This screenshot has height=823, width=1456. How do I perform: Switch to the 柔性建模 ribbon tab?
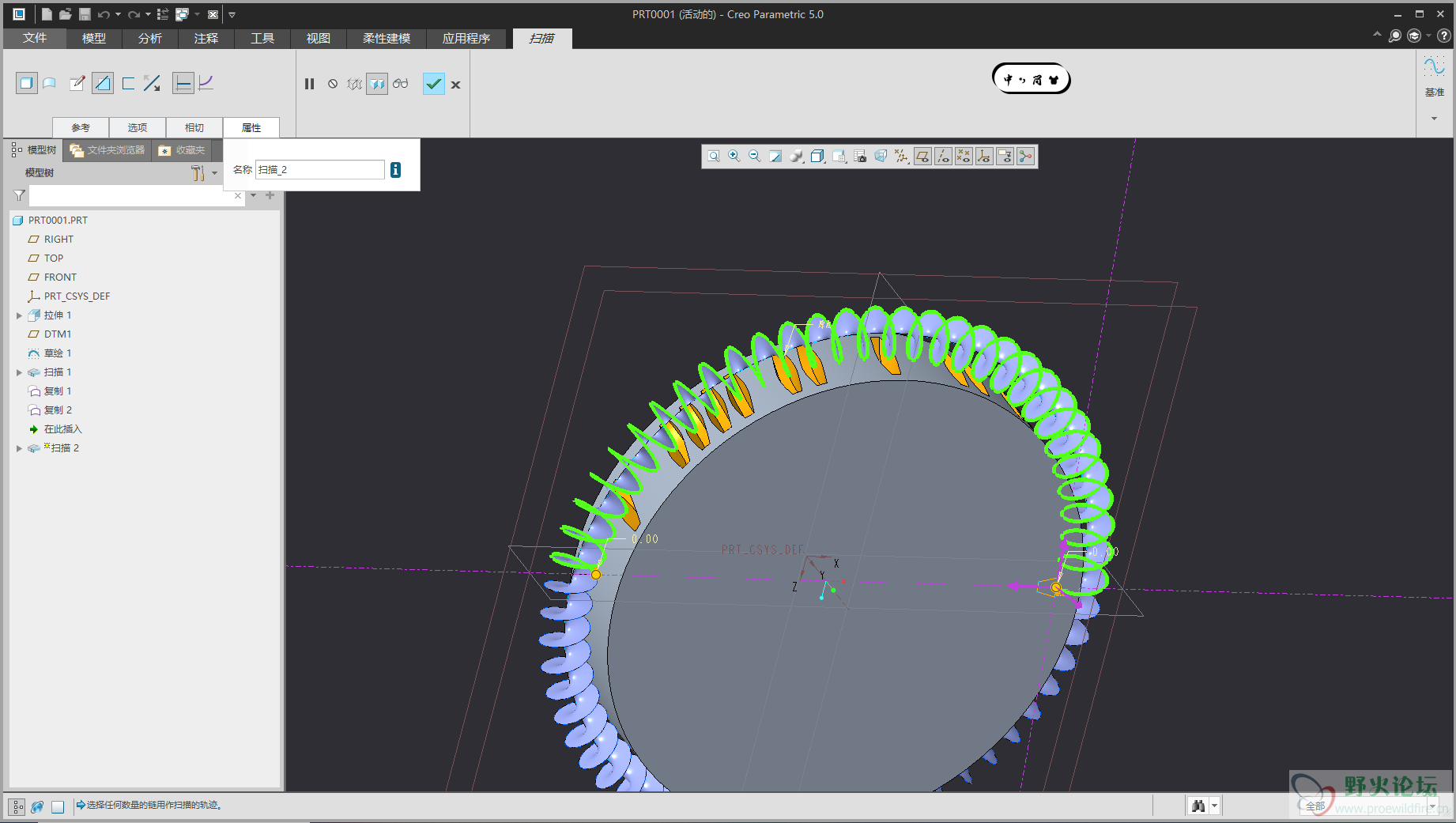(387, 38)
